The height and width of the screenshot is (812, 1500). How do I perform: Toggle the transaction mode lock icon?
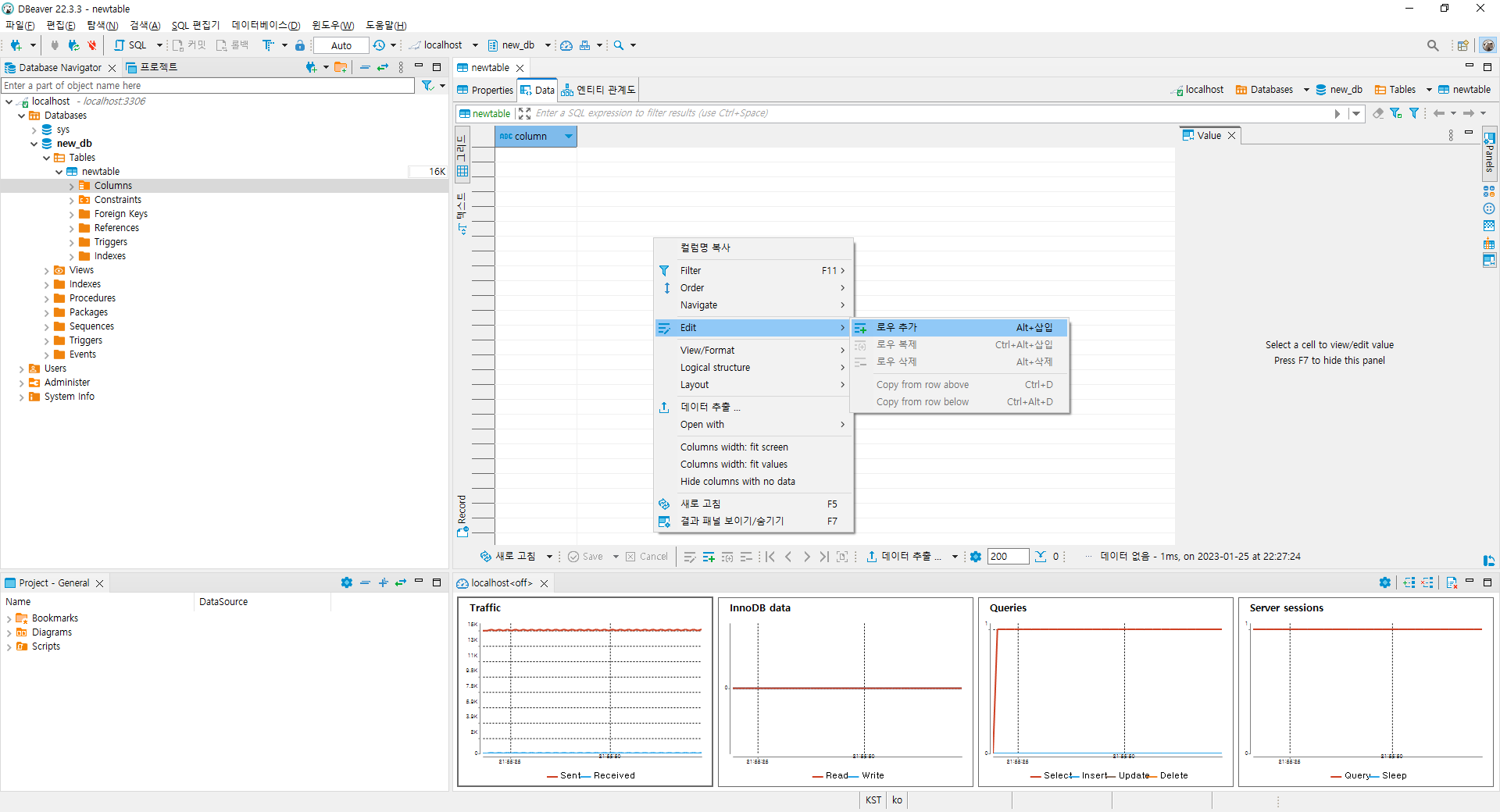pos(300,45)
